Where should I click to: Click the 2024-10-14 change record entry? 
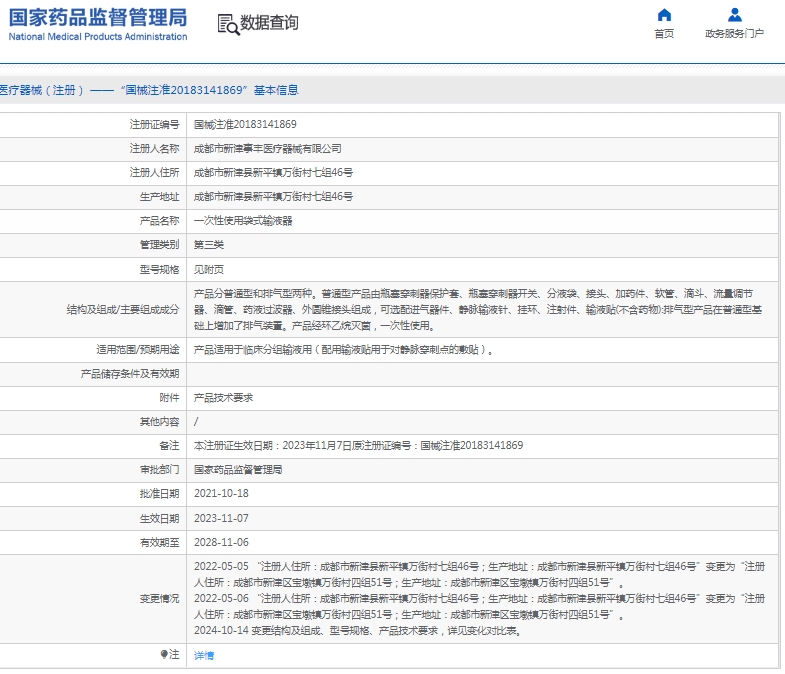[x=358, y=630]
